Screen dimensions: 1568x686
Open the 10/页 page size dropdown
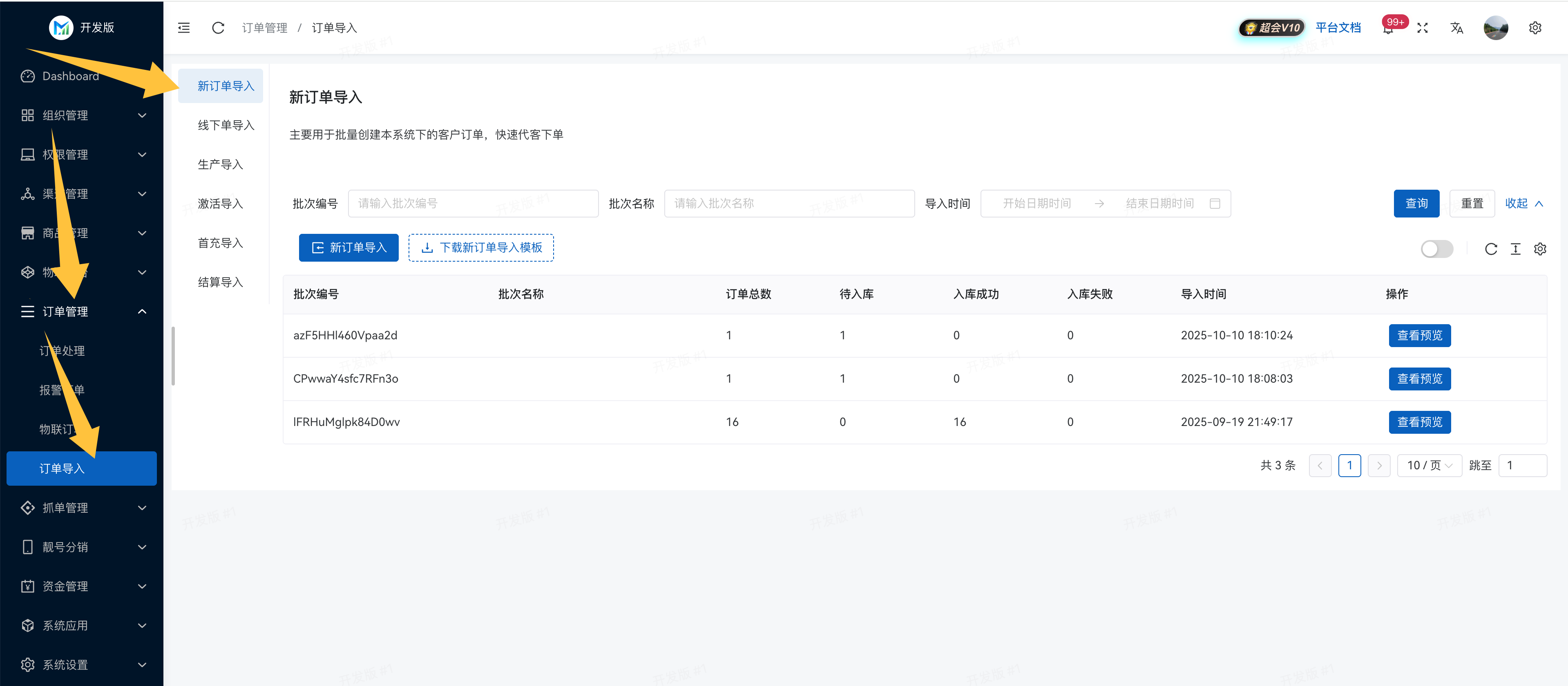[1429, 466]
